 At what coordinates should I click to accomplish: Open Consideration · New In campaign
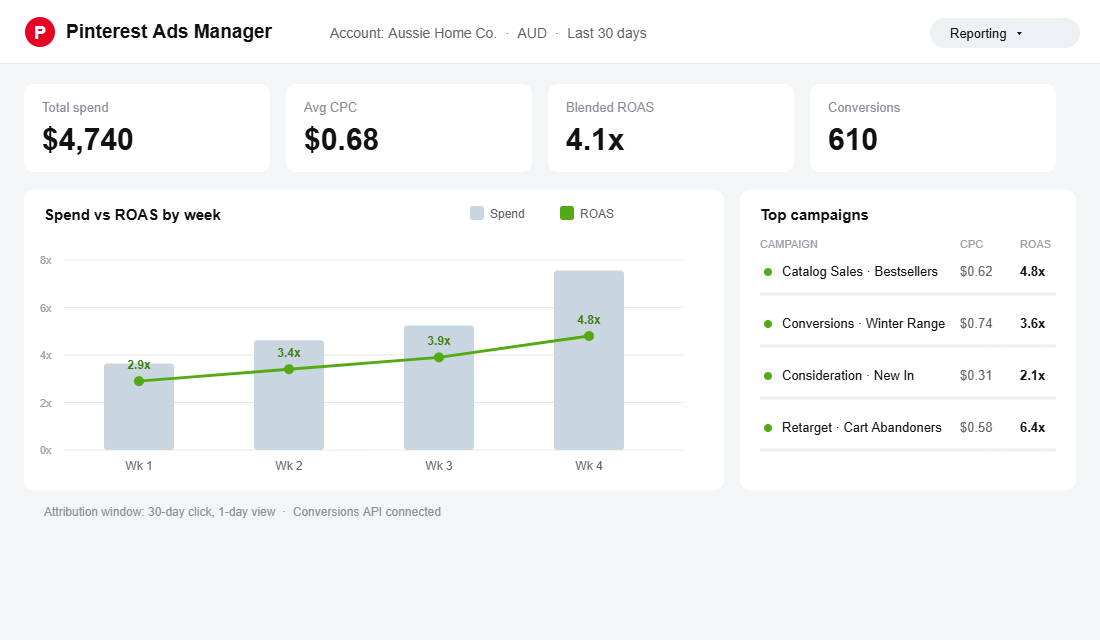coord(848,375)
